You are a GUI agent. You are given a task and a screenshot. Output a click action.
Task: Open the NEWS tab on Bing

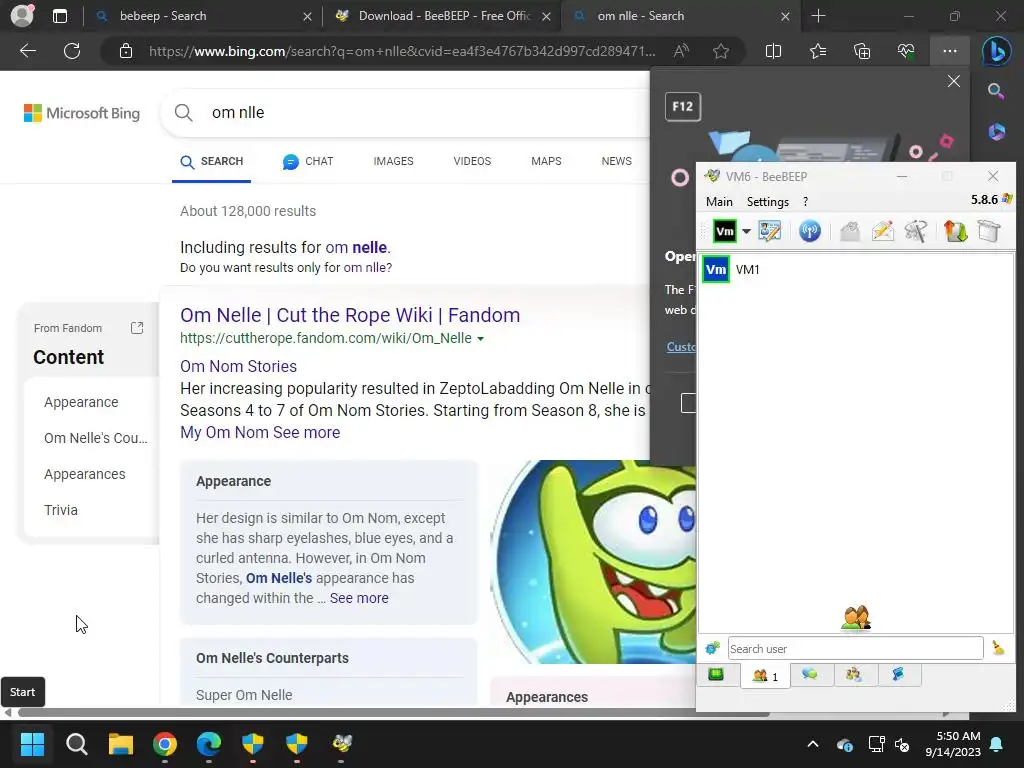pyautogui.click(x=616, y=161)
